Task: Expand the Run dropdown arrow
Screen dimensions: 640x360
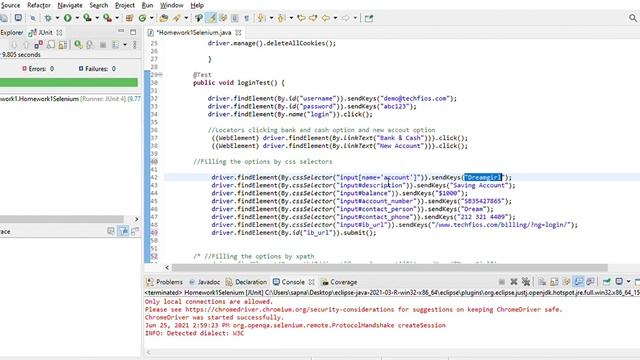Action: click(77, 18)
